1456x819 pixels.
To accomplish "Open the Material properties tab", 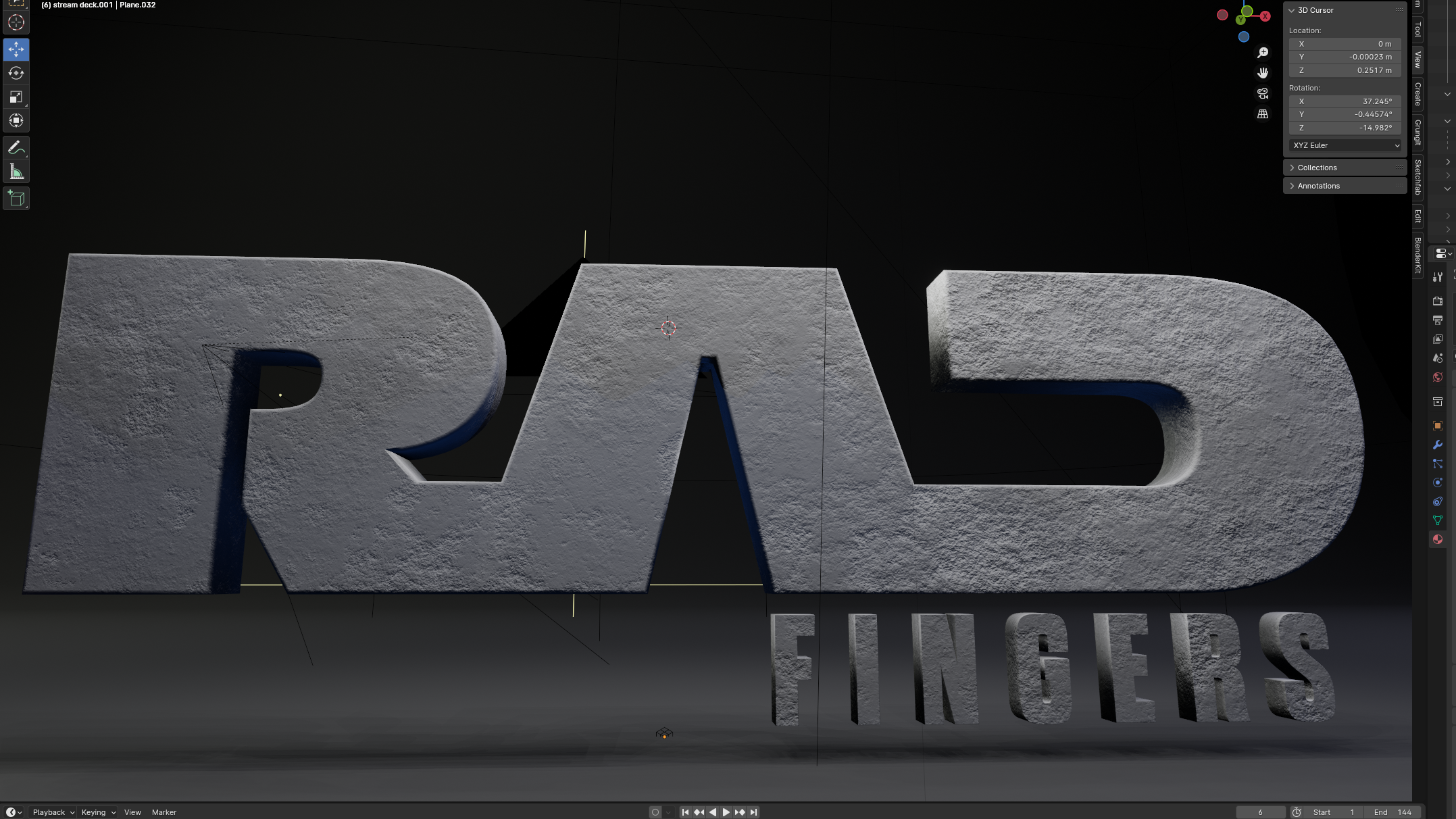I will click(1437, 539).
